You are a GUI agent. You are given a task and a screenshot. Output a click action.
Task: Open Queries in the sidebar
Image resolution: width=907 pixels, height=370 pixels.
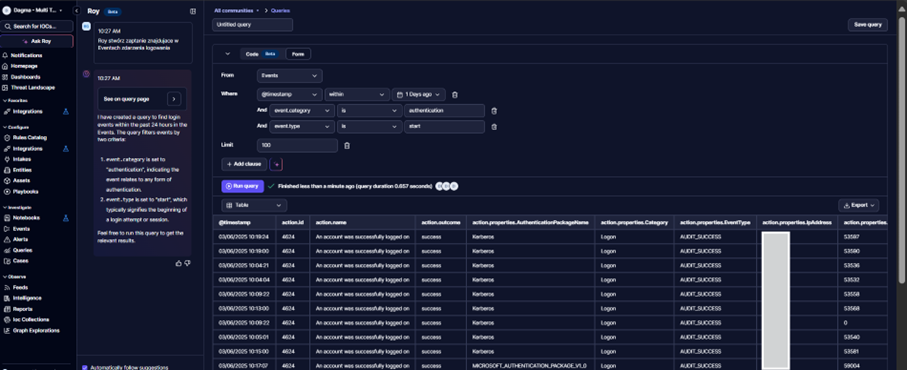pos(23,250)
